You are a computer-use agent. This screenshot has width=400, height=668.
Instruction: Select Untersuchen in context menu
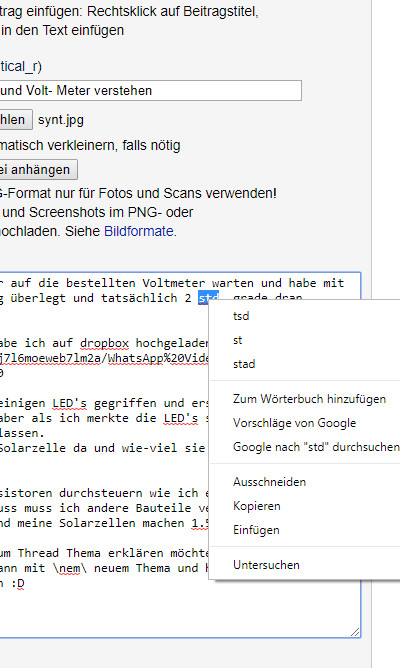pyautogui.click(x=266, y=565)
